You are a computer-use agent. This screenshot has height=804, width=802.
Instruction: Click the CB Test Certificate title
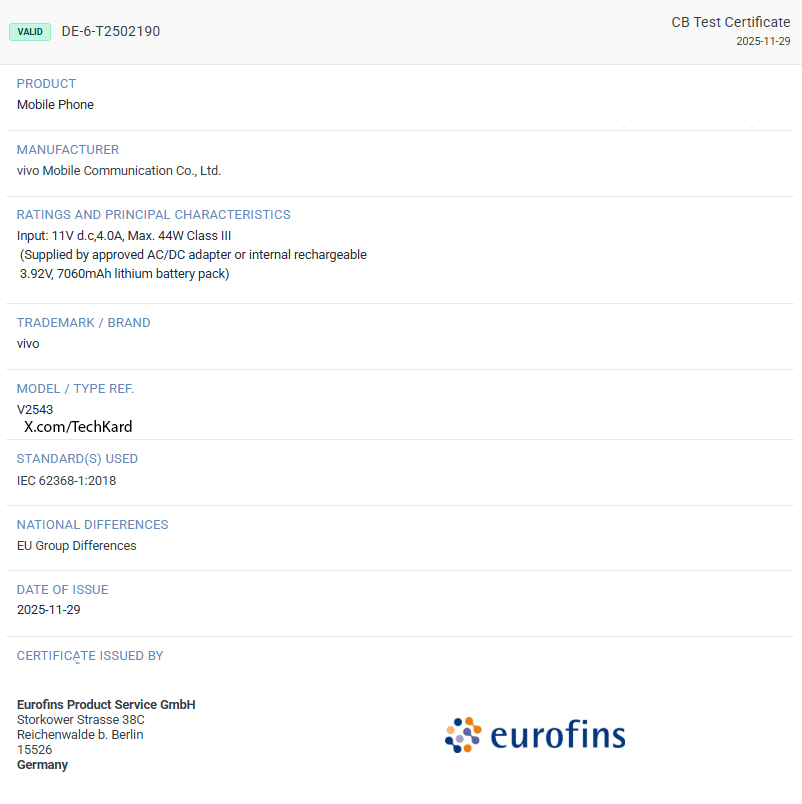click(730, 22)
